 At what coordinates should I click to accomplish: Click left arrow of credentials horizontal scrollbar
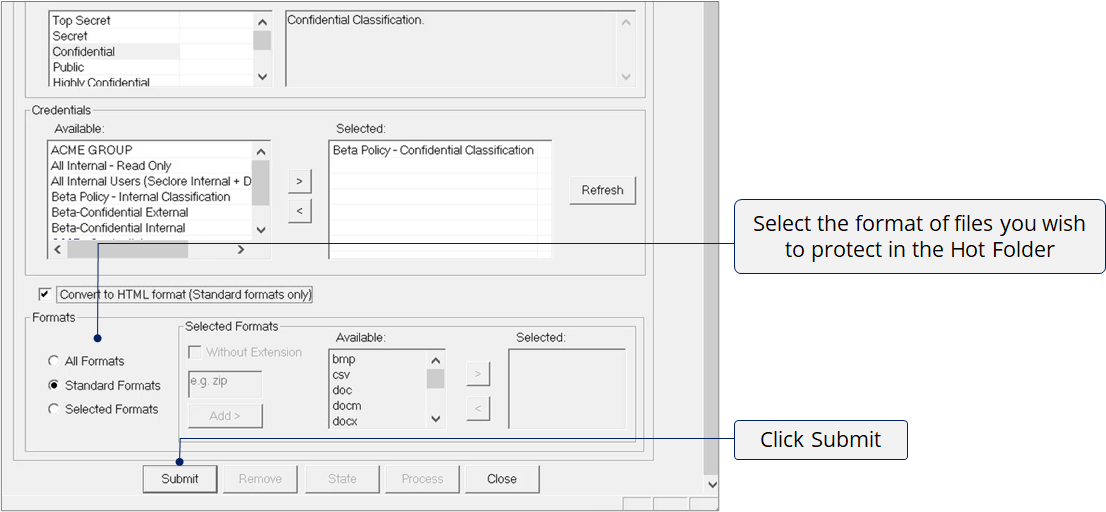tap(56, 249)
